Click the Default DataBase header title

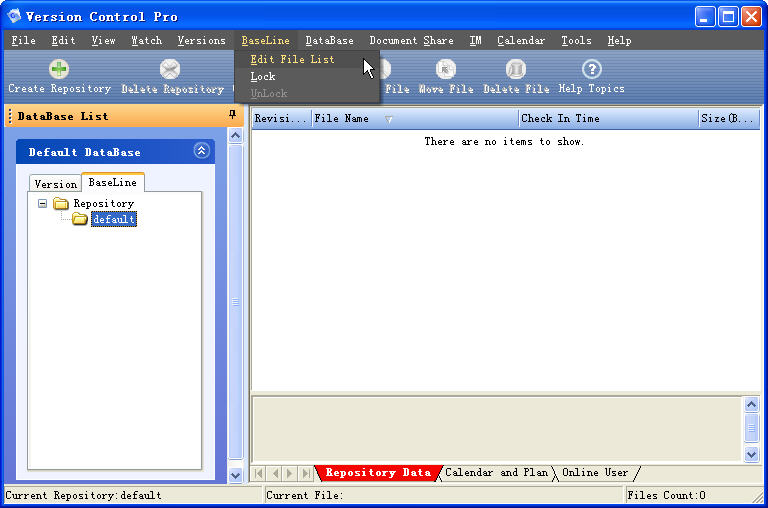85,152
